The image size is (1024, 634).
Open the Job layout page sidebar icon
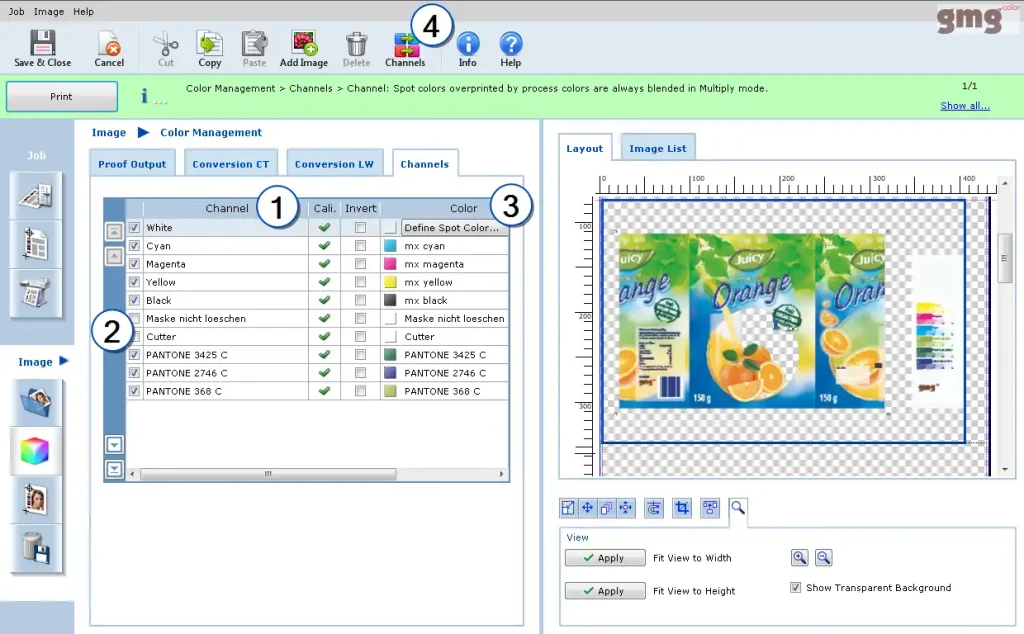[36, 244]
